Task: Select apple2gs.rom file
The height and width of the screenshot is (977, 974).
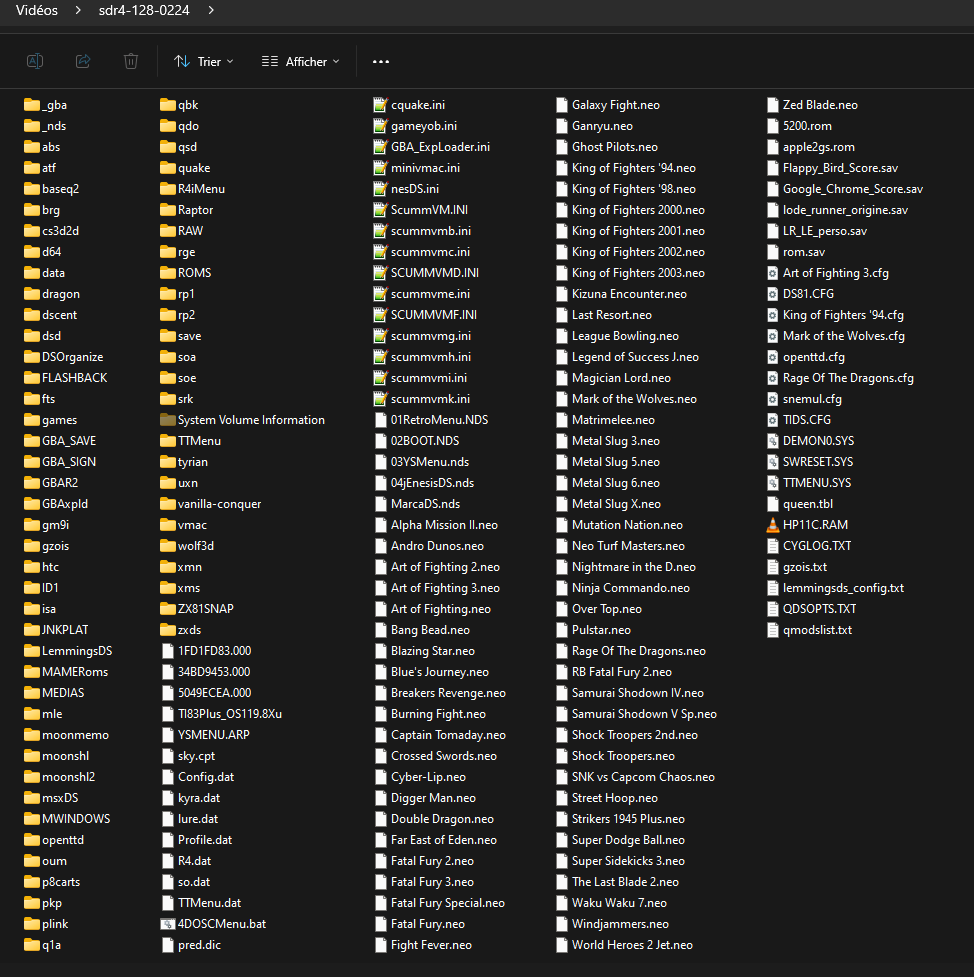Action: [x=810, y=147]
